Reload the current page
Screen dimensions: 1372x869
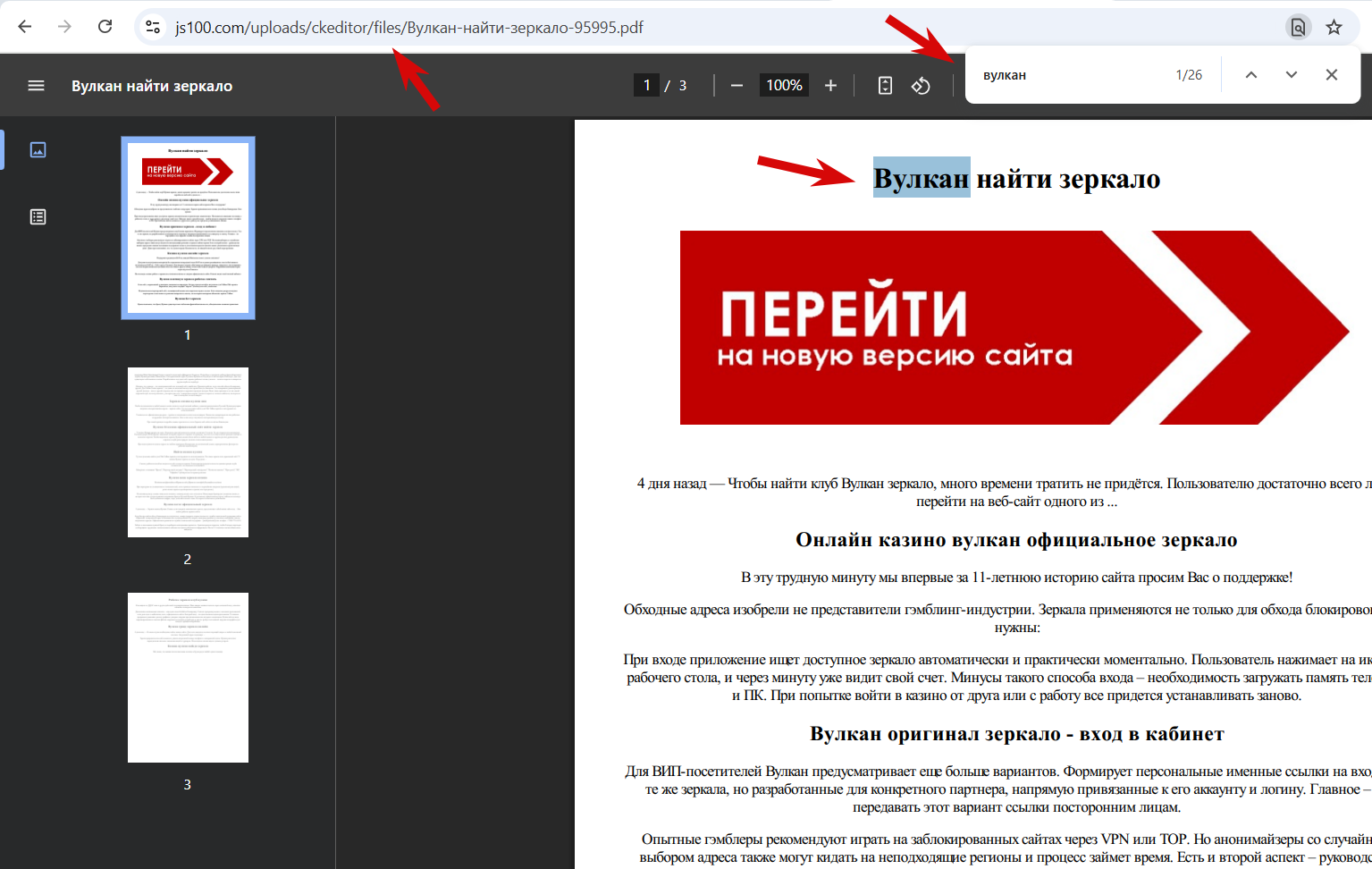click(105, 27)
